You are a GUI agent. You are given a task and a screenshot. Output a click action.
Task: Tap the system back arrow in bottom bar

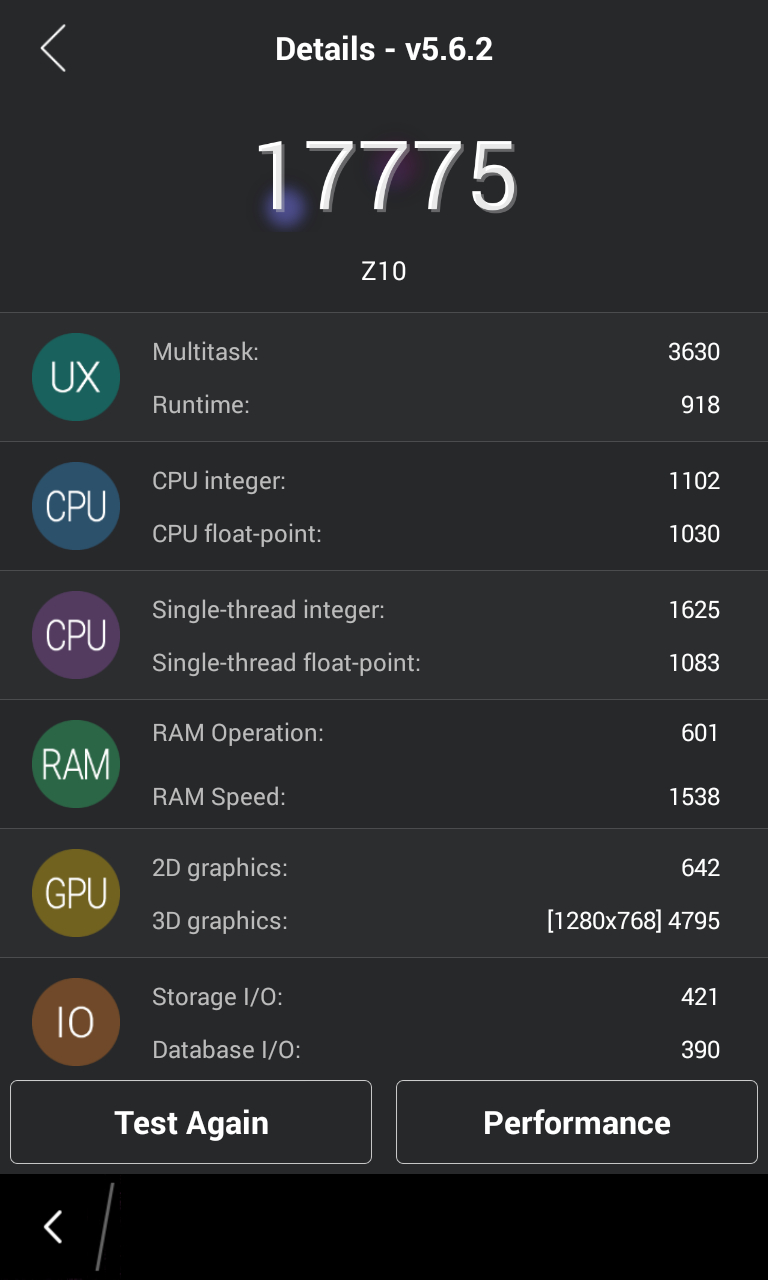tap(53, 1226)
